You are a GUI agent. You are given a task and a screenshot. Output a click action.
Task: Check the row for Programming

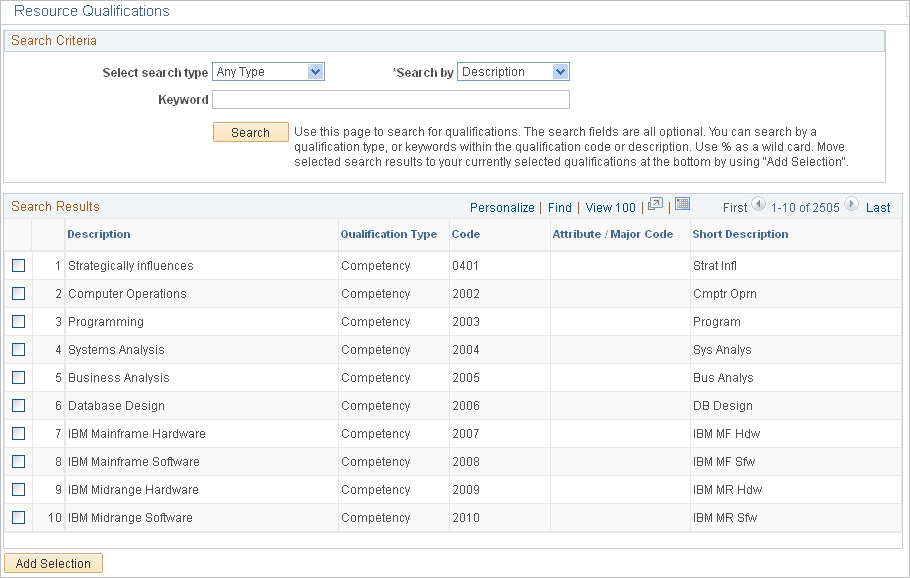click(18, 321)
